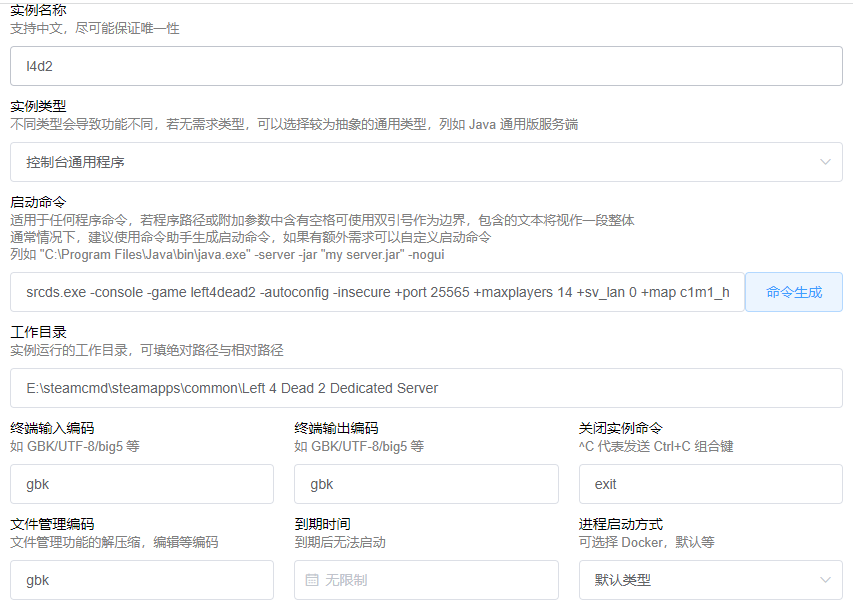Click the file management encoding field 文件管理编码
The height and width of the screenshot is (600, 853).
click(142, 580)
